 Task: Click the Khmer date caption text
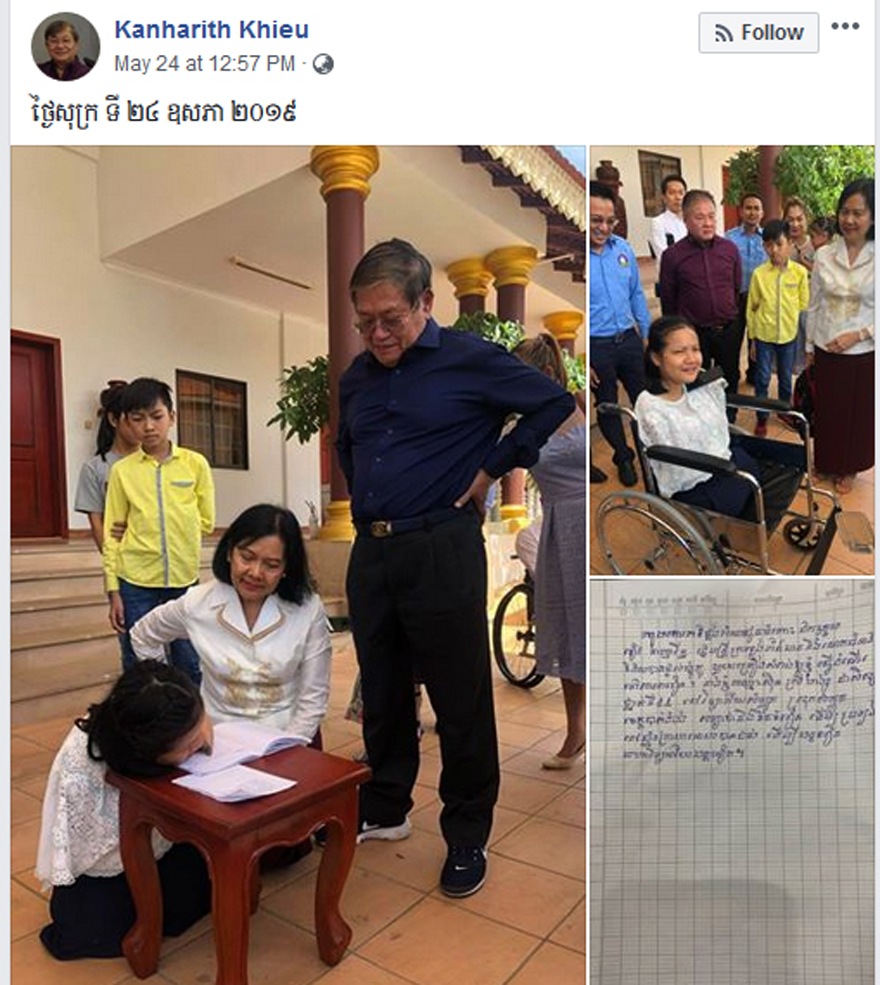pyautogui.click(x=163, y=111)
